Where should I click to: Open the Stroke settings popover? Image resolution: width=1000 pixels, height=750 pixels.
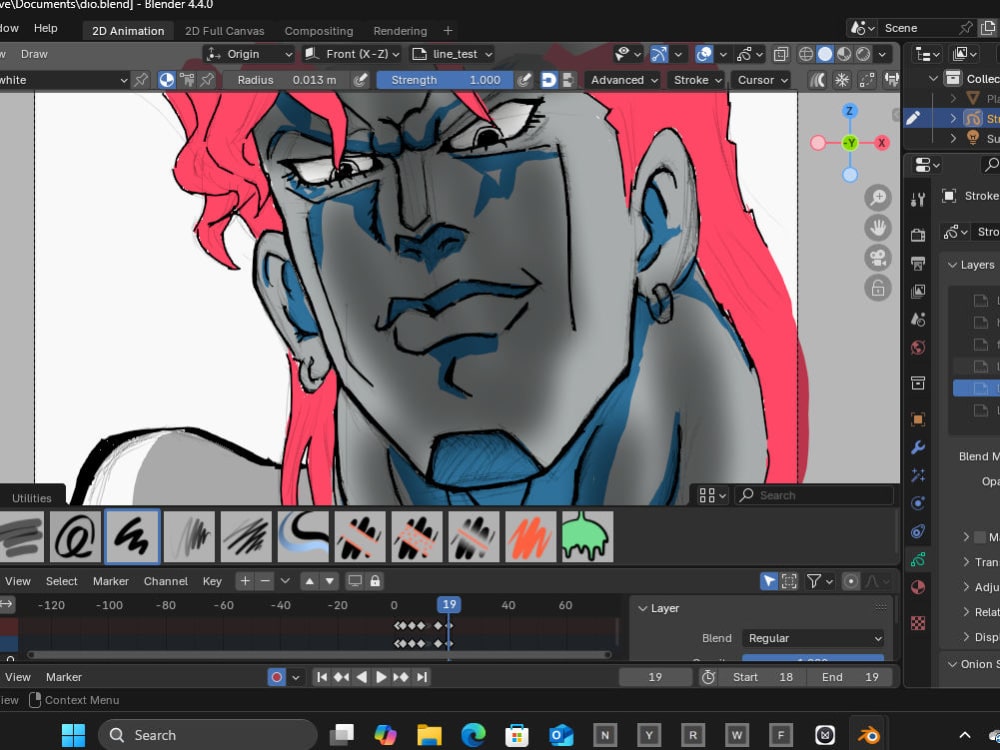tap(698, 80)
